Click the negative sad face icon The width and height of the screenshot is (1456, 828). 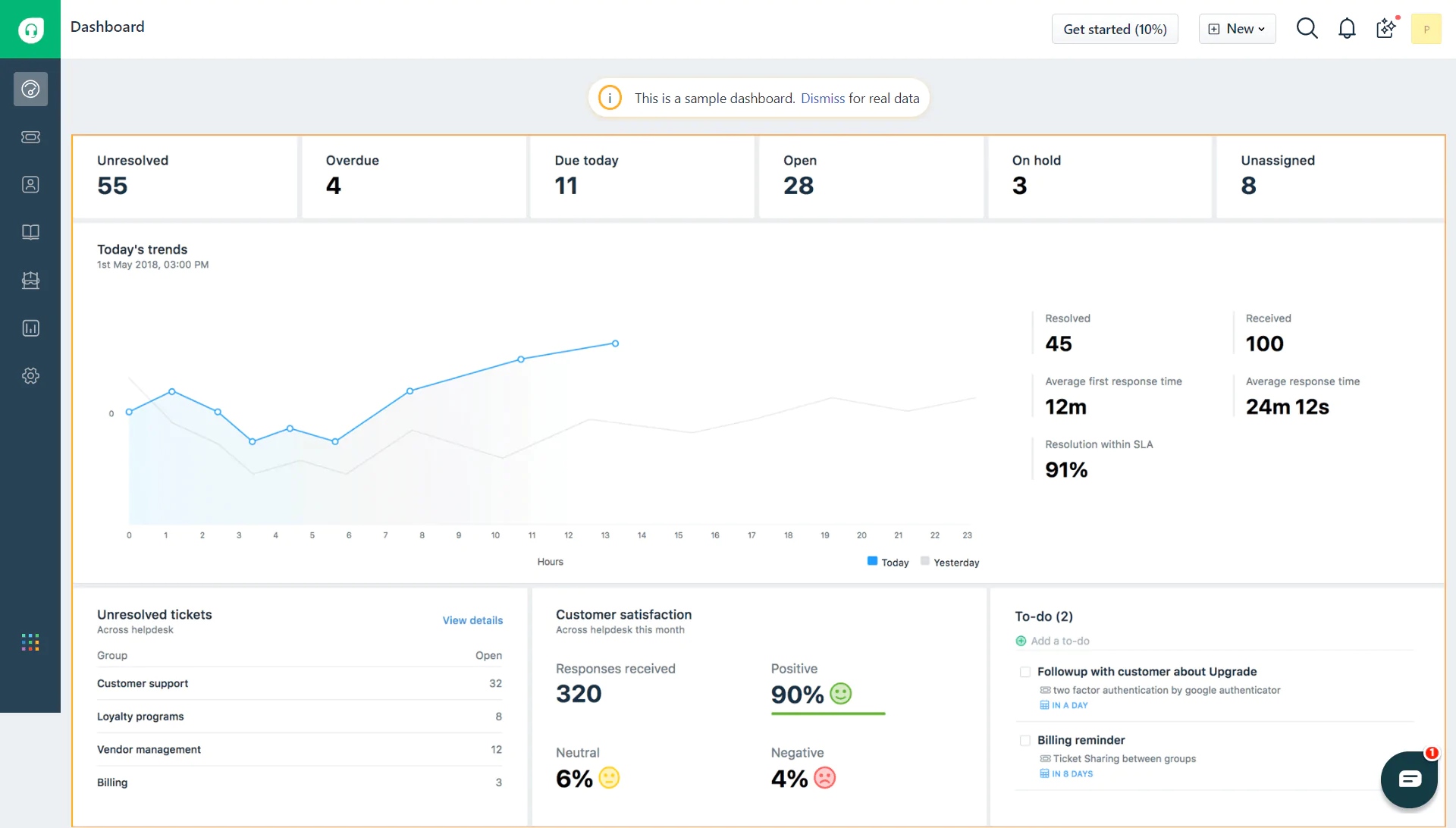point(824,778)
